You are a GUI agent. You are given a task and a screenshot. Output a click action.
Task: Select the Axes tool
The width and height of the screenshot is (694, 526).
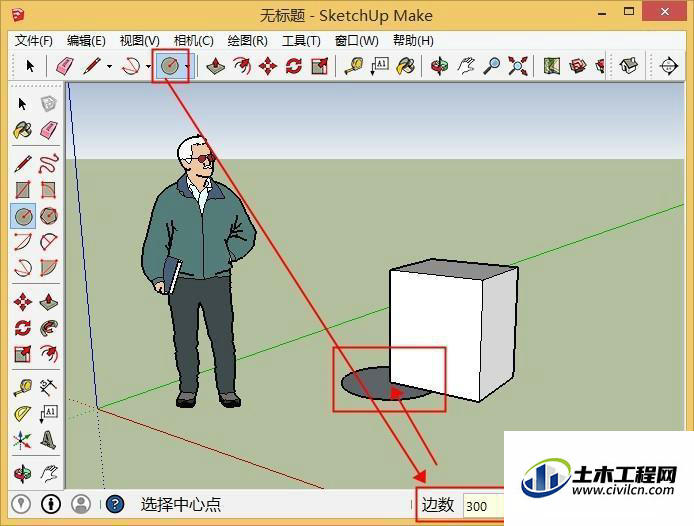(x=23, y=440)
